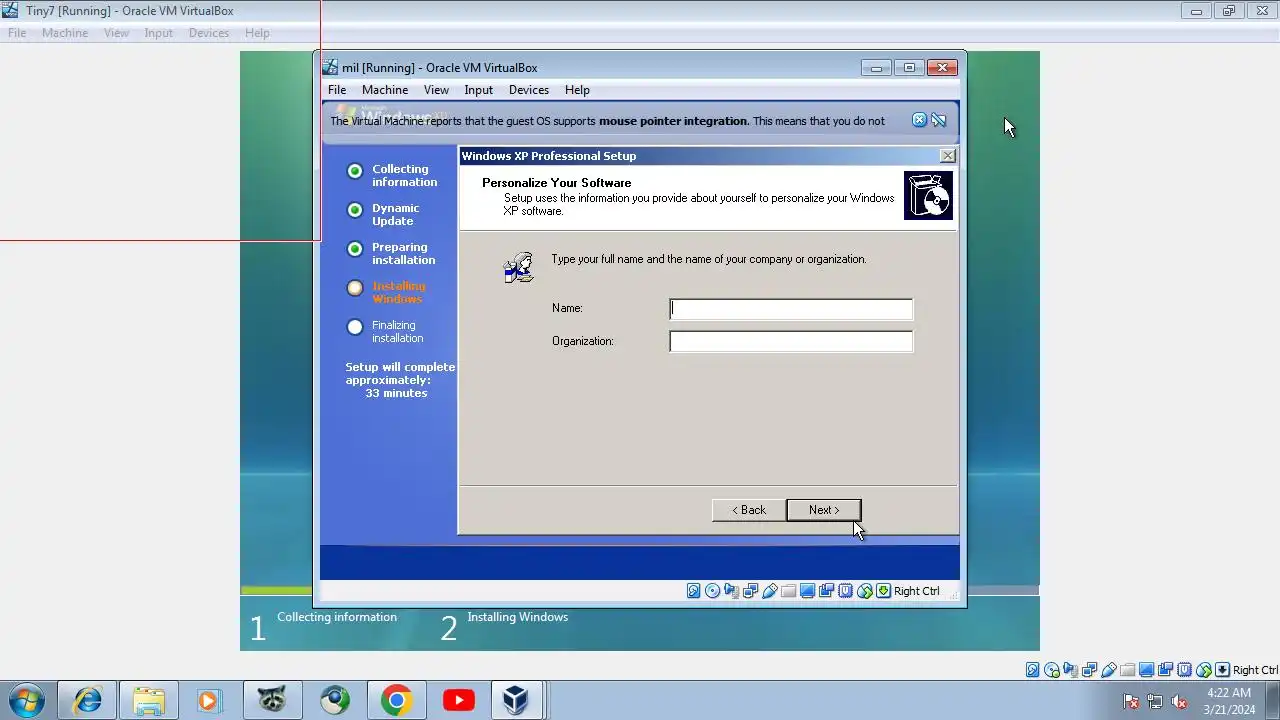1280x720 pixels.
Task: Click mouse integration indicator in Tiny7 status bar
Action: [1204, 670]
